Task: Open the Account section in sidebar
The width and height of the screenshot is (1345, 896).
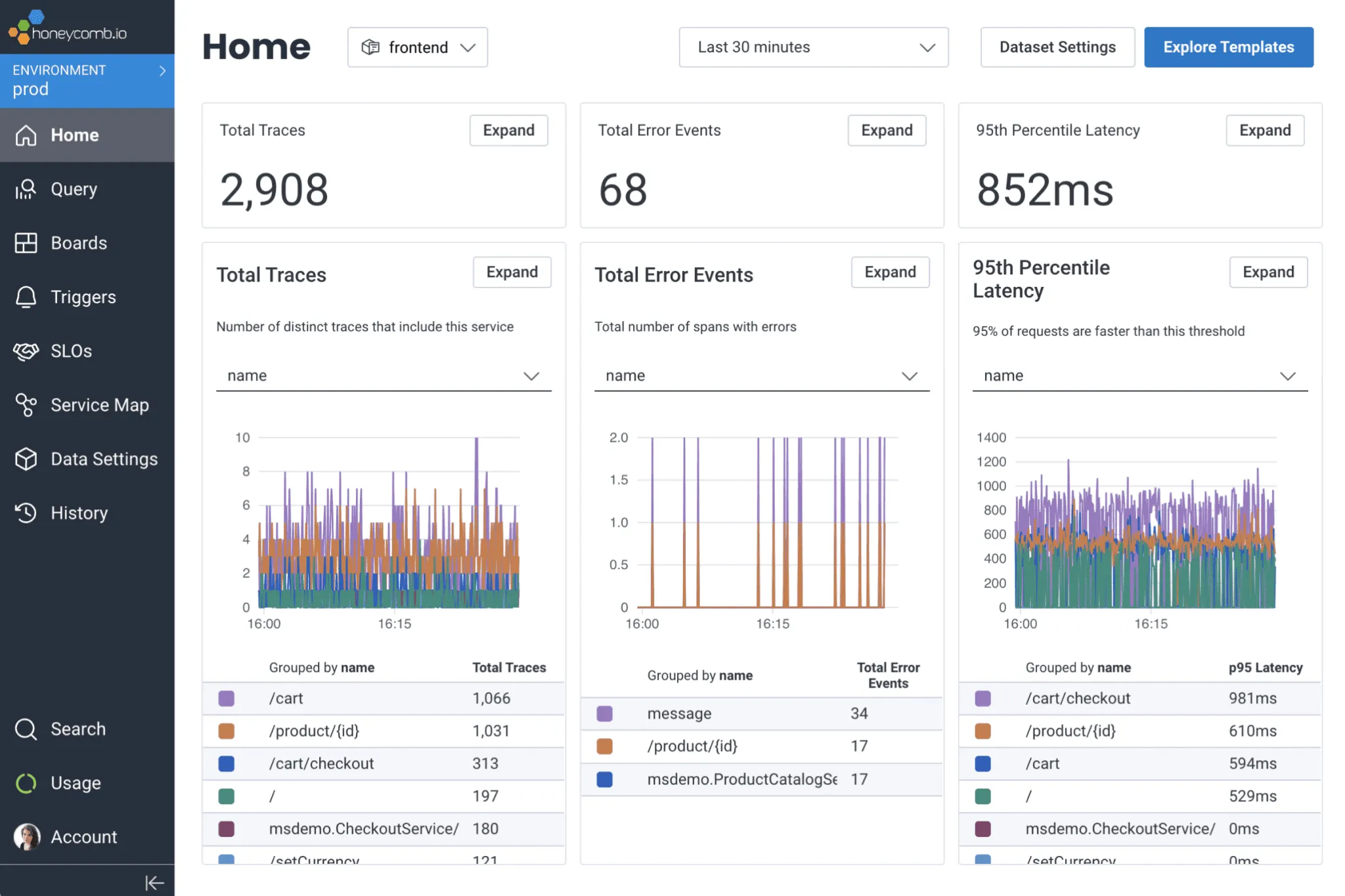Action: [84, 836]
